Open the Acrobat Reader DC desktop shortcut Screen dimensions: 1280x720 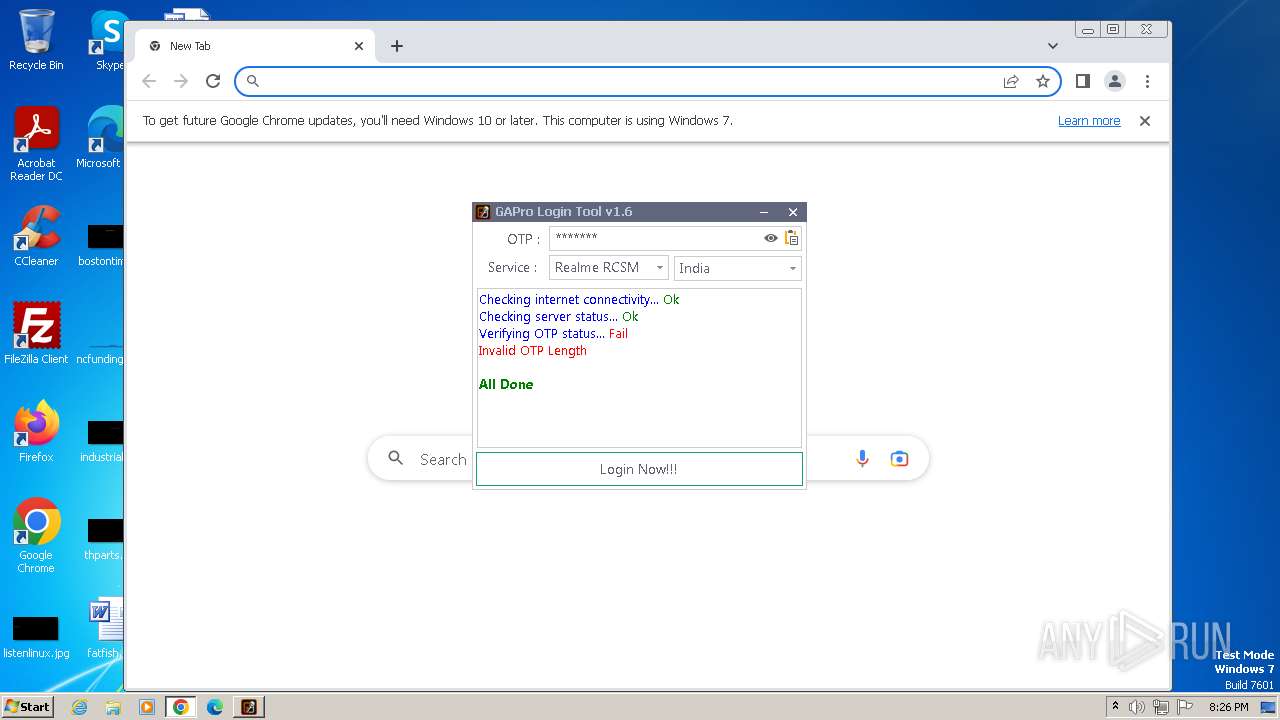[x=36, y=144]
